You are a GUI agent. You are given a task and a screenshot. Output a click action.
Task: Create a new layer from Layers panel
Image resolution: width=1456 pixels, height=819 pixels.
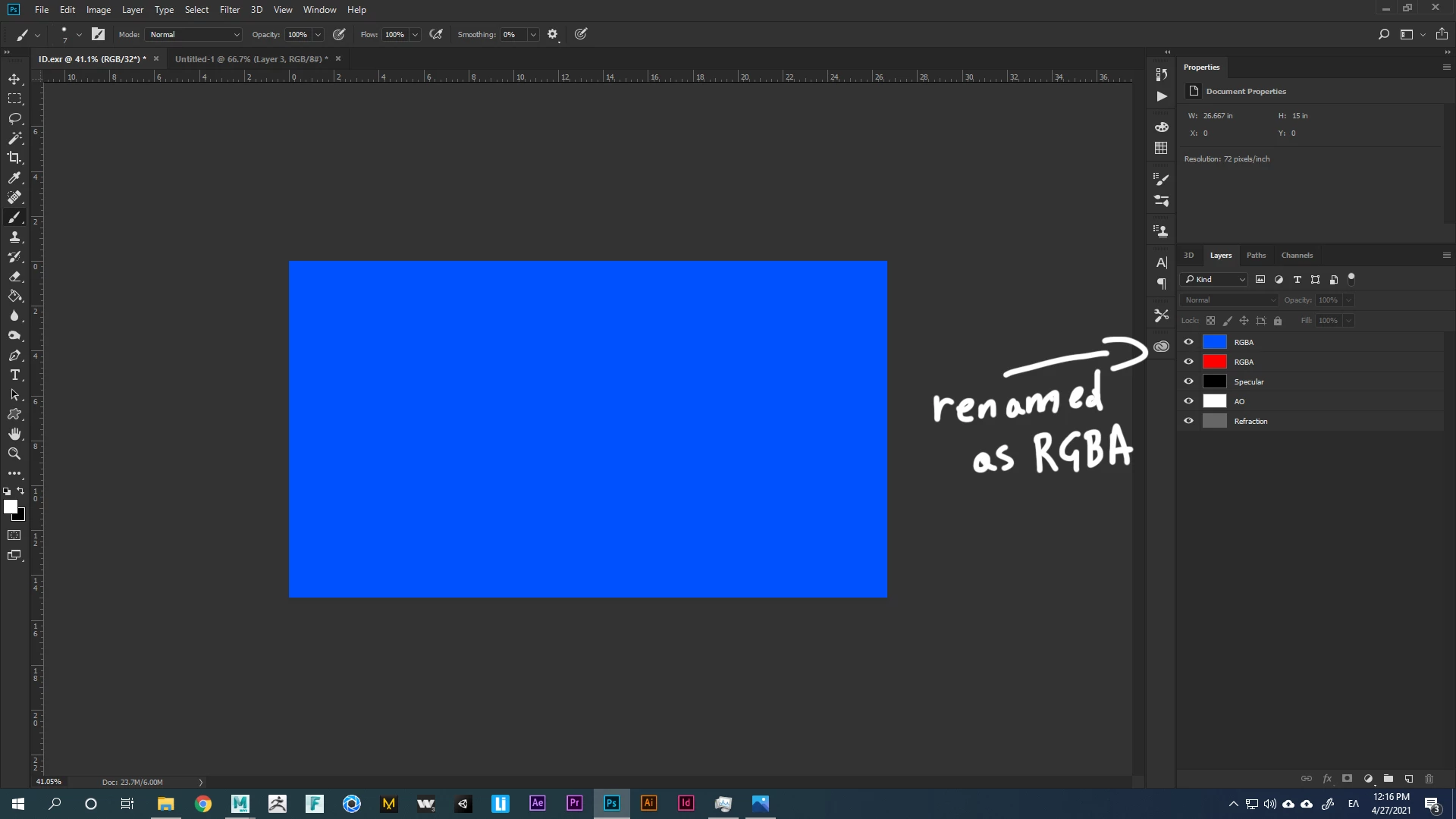[x=1409, y=779]
